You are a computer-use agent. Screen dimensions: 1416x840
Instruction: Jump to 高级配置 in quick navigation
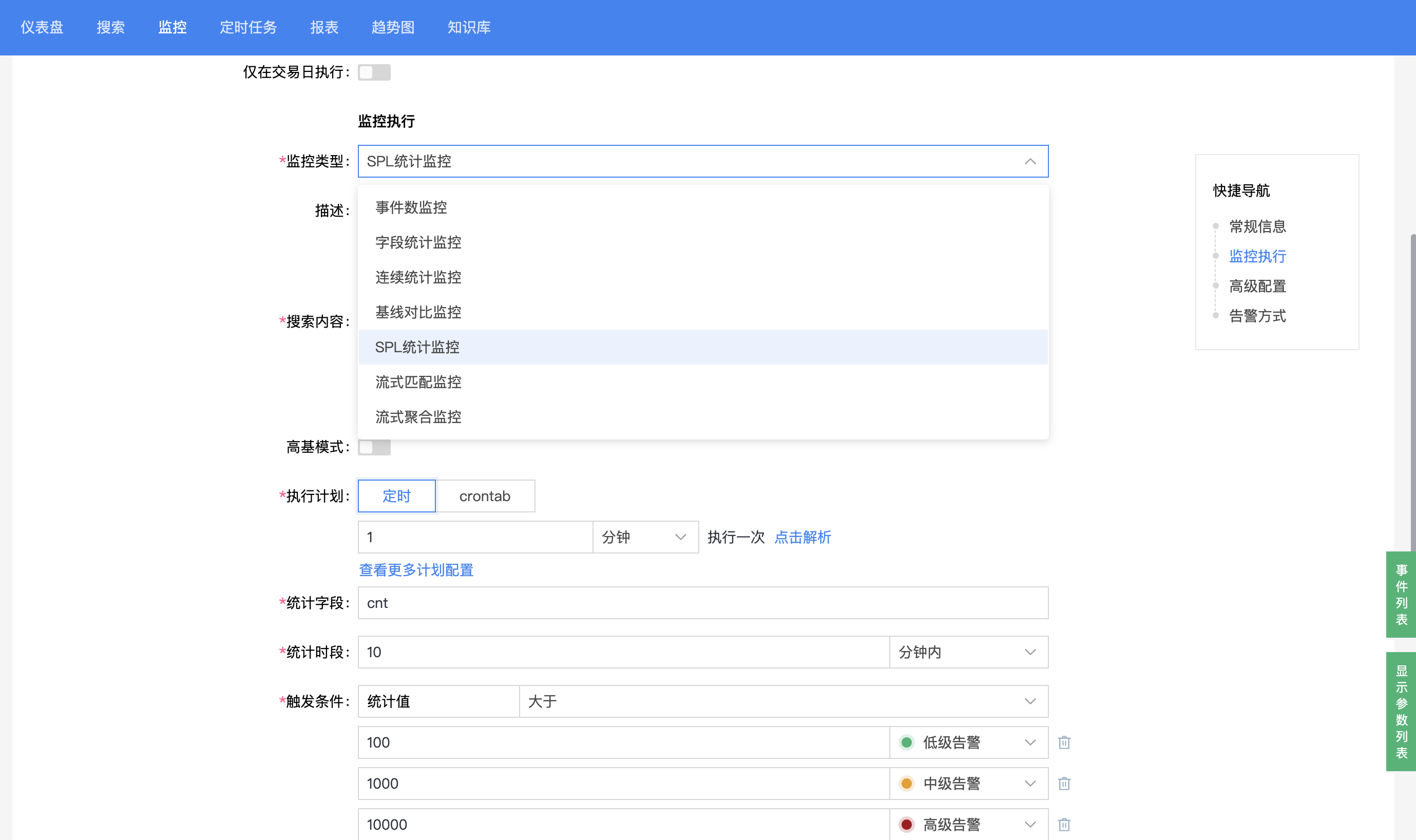[x=1257, y=286]
